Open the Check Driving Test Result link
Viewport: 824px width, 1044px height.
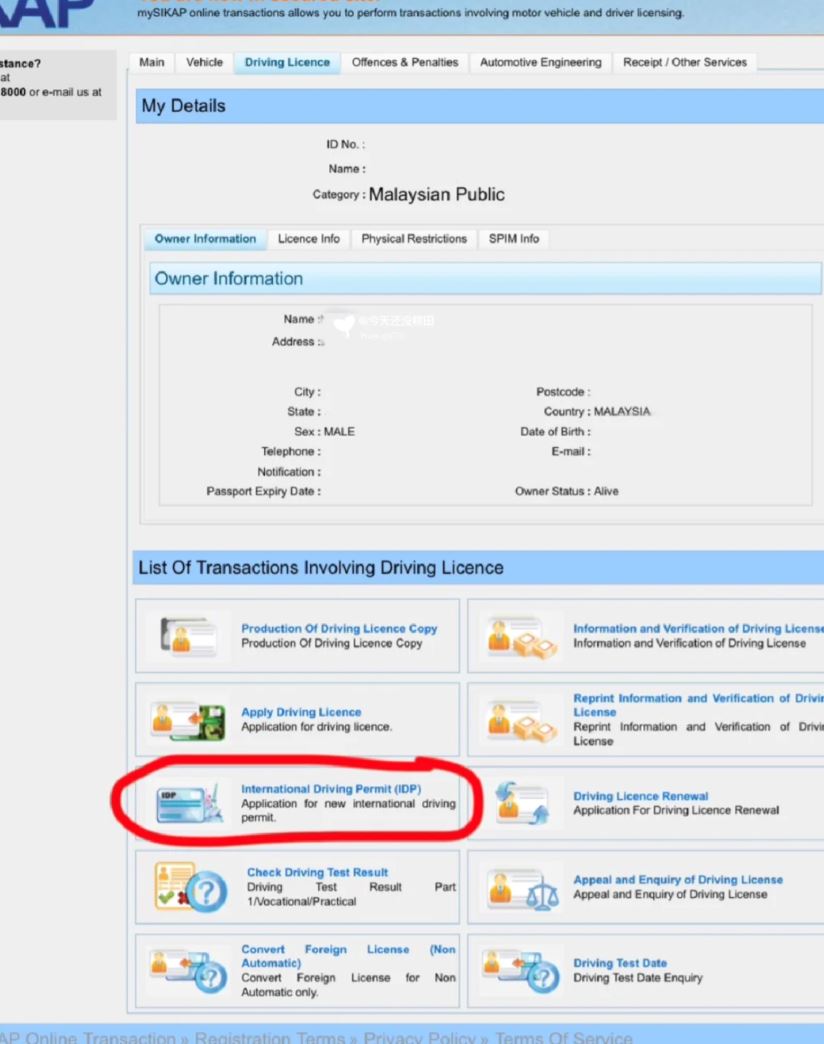(317, 872)
